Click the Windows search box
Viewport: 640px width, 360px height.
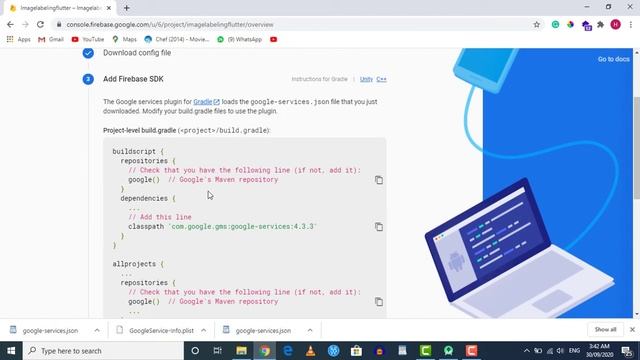click(x=103, y=351)
